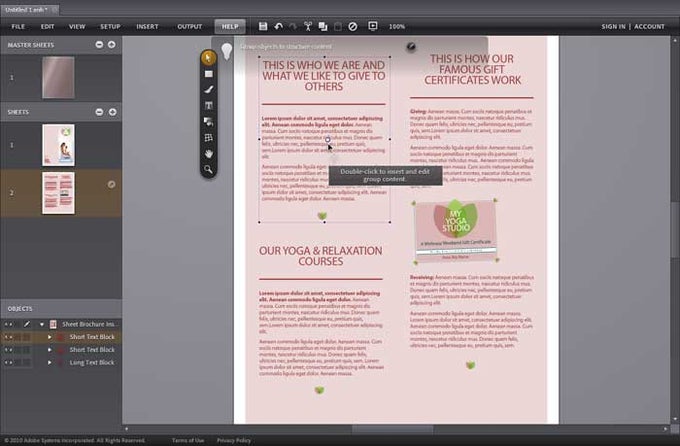
Task: Select the Hand pan tool
Action: tap(209, 154)
